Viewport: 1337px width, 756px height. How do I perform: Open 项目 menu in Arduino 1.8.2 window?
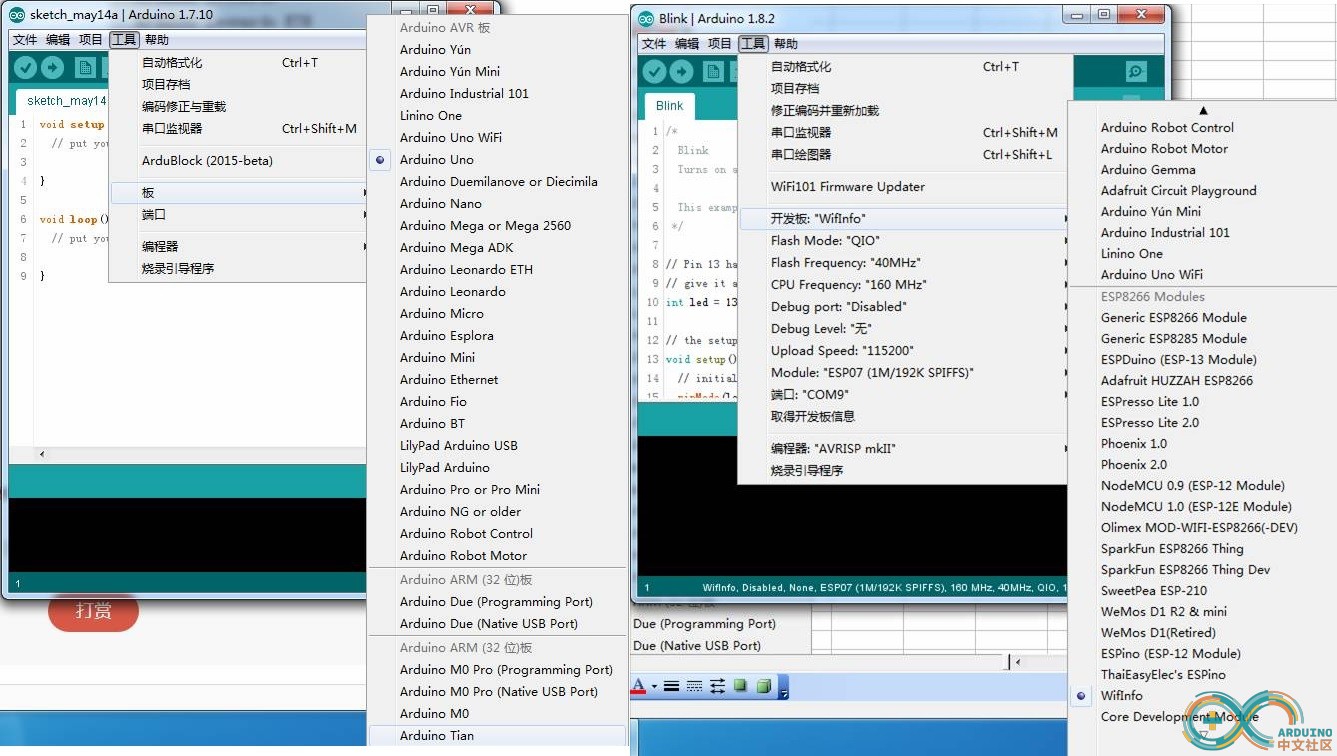(x=720, y=44)
